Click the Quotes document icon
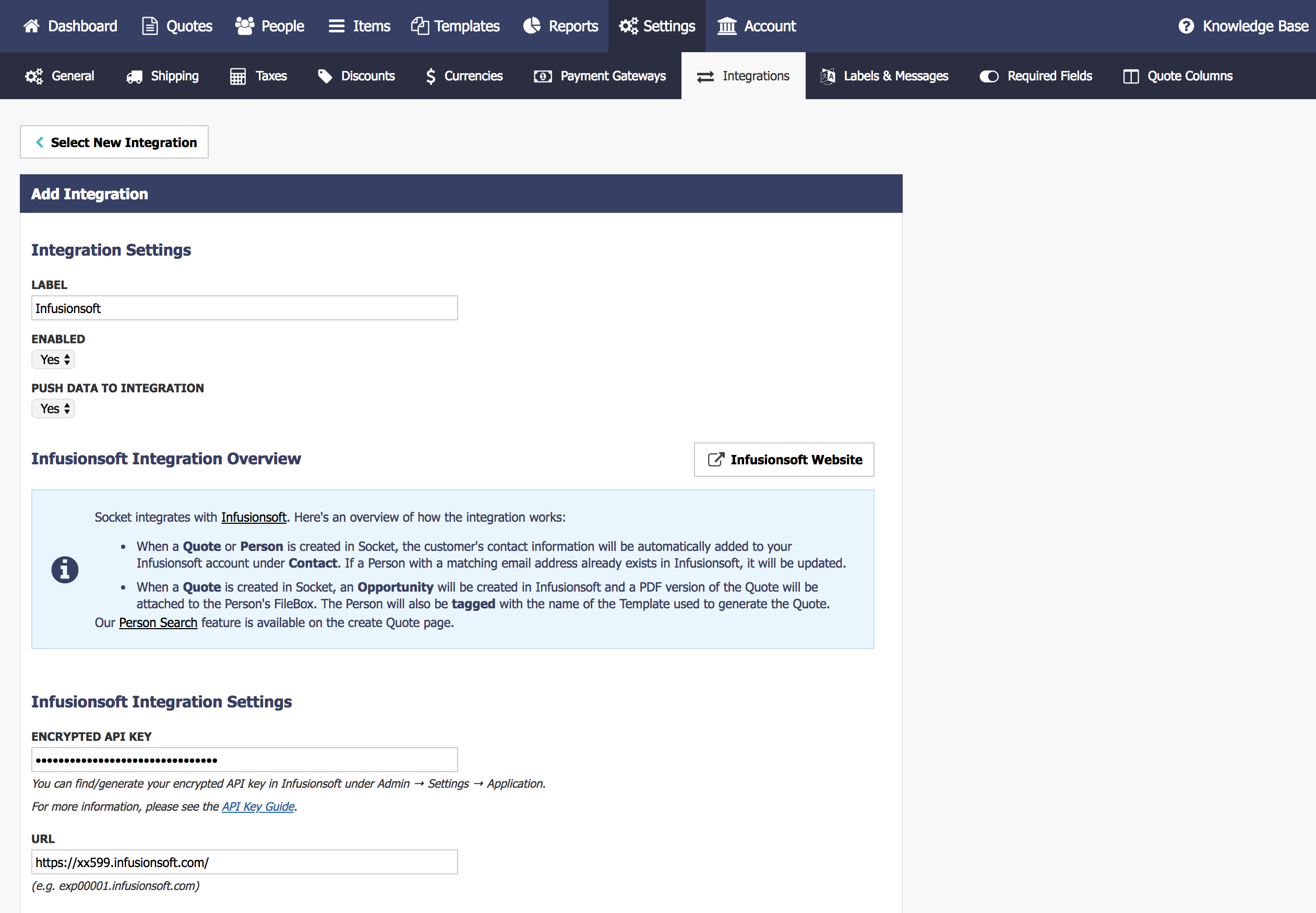1316x913 pixels. (x=150, y=26)
